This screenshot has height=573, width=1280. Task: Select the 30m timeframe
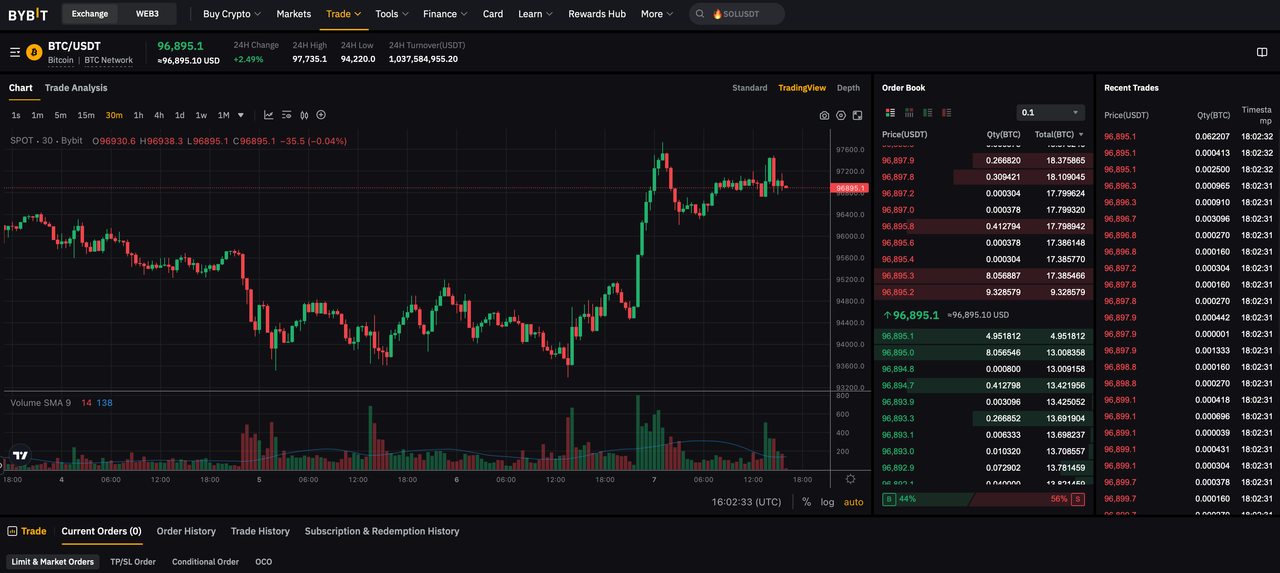114,115
